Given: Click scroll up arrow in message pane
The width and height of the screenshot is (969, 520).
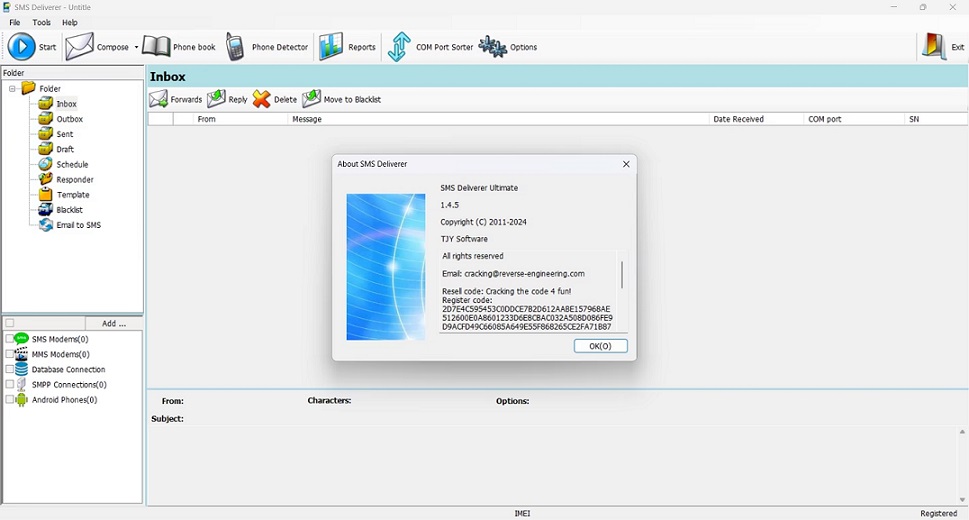Looking at the screenshot, I should click(962, 432).
